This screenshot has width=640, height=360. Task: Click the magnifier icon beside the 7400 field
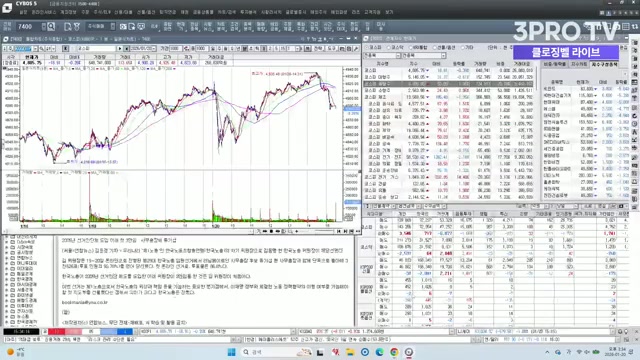coord(51,27)
